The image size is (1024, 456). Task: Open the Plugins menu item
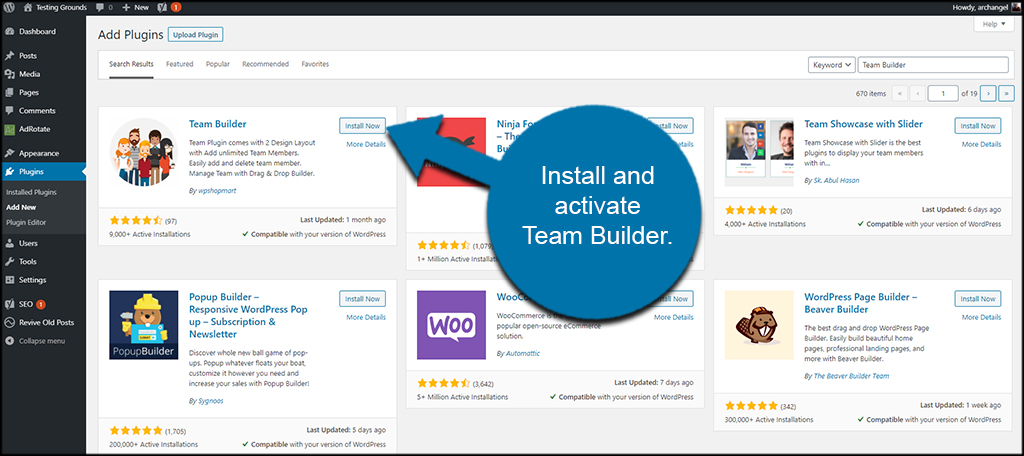[x=43, y=172]
